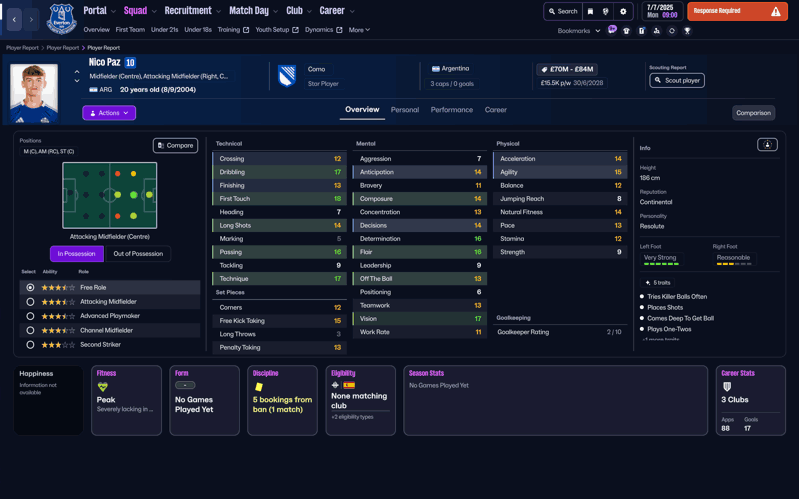Click Nico Paz's player portrait

[x=34, y=92]
